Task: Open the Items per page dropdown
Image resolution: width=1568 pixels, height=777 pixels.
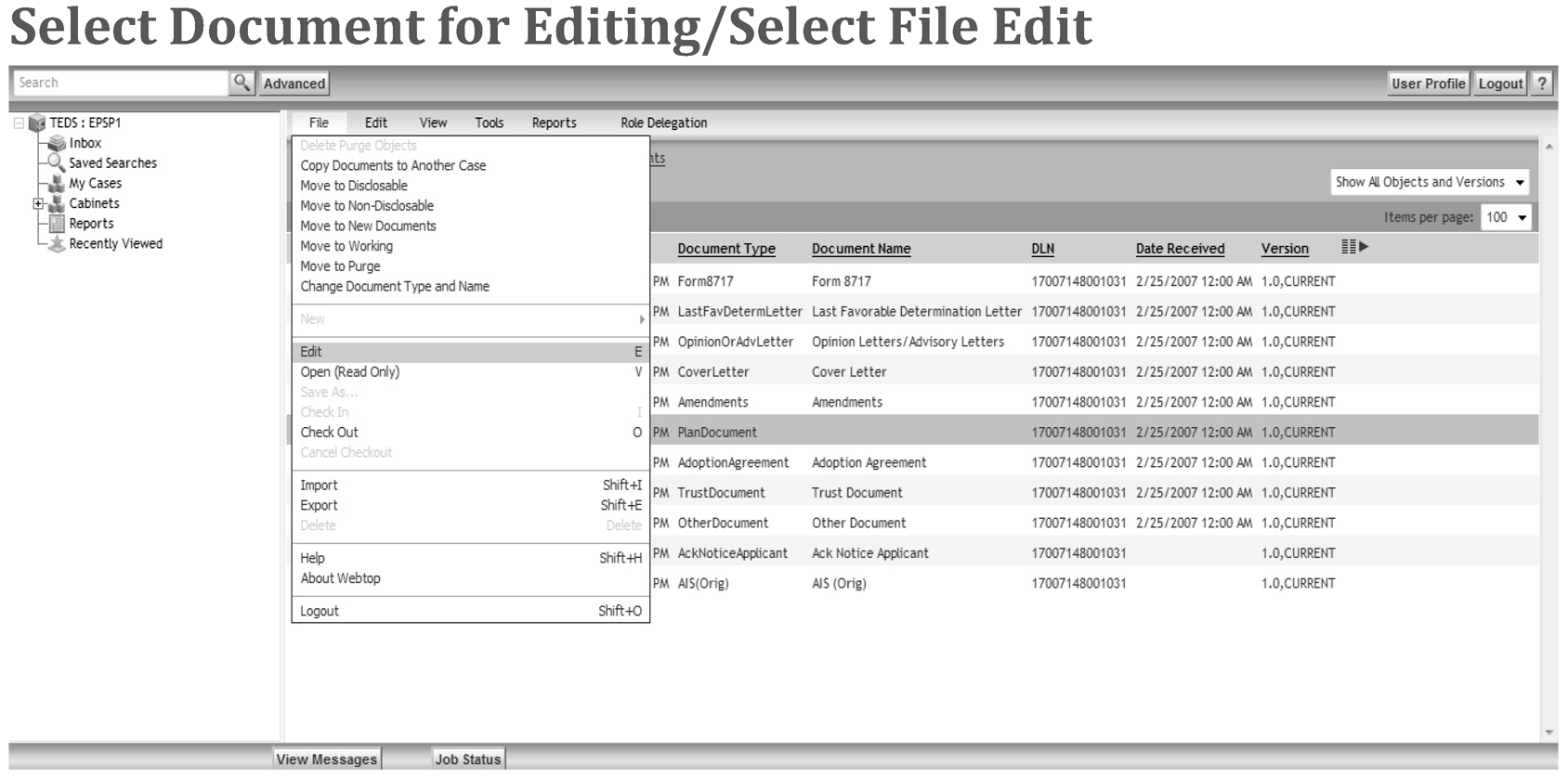Action: click(1505, 217)
